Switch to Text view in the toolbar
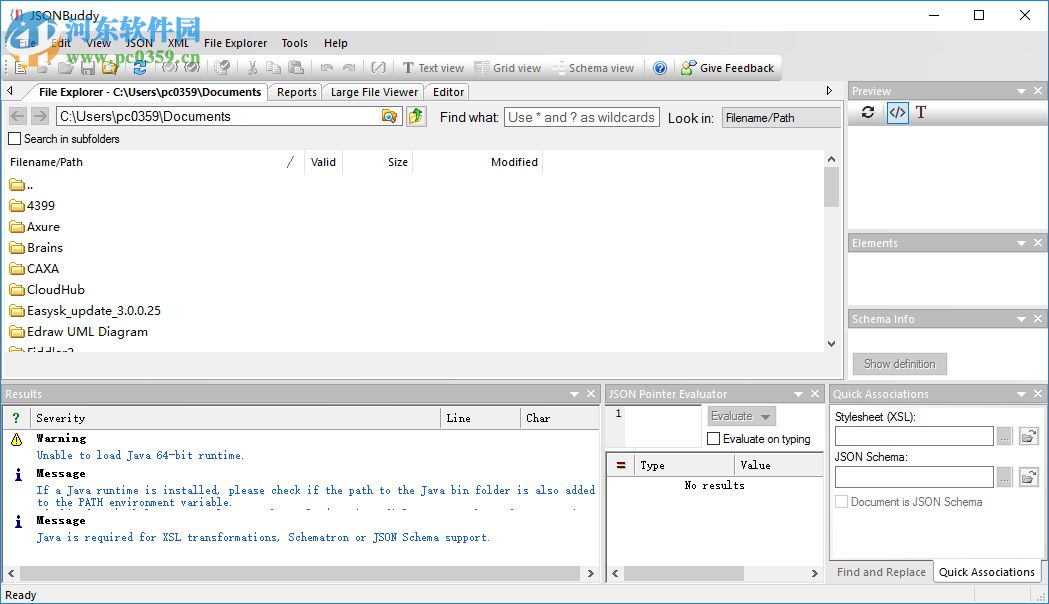 click(x=434, y=68)
